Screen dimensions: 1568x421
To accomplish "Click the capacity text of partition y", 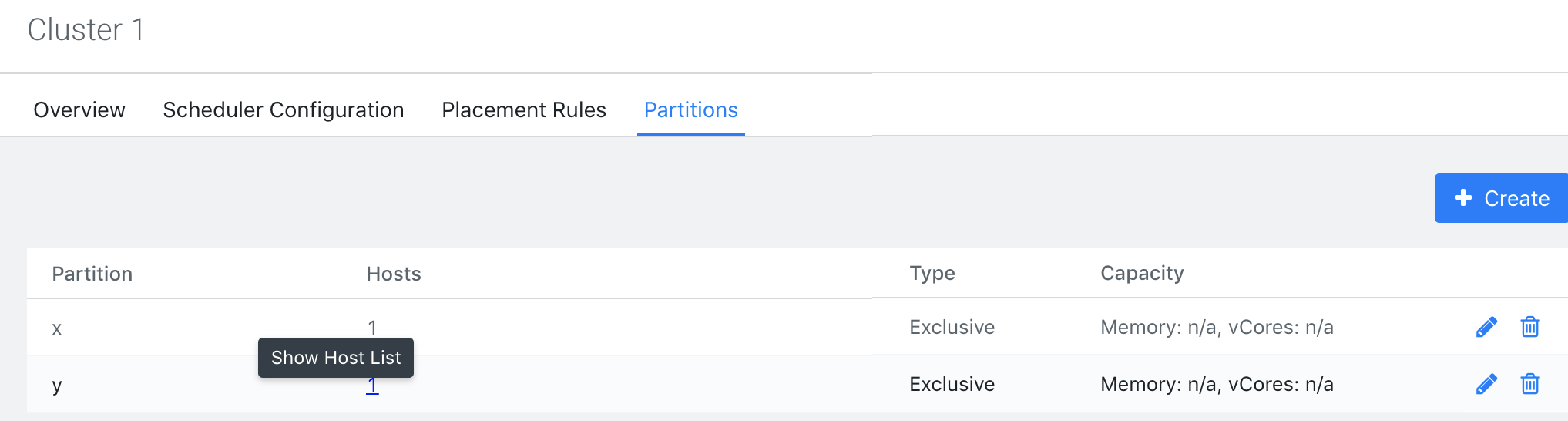I will point(1217,384).
